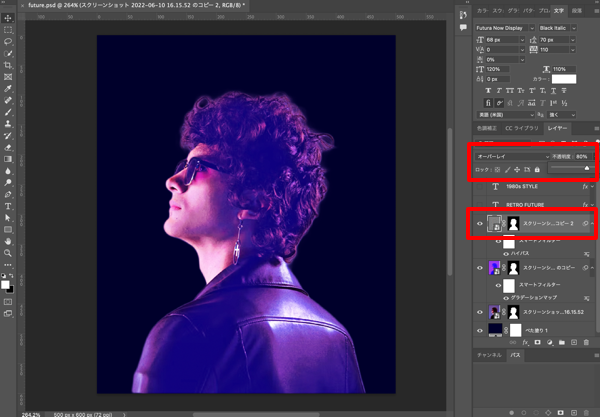Toggle the standard ligatures fi button

(488, 103)
